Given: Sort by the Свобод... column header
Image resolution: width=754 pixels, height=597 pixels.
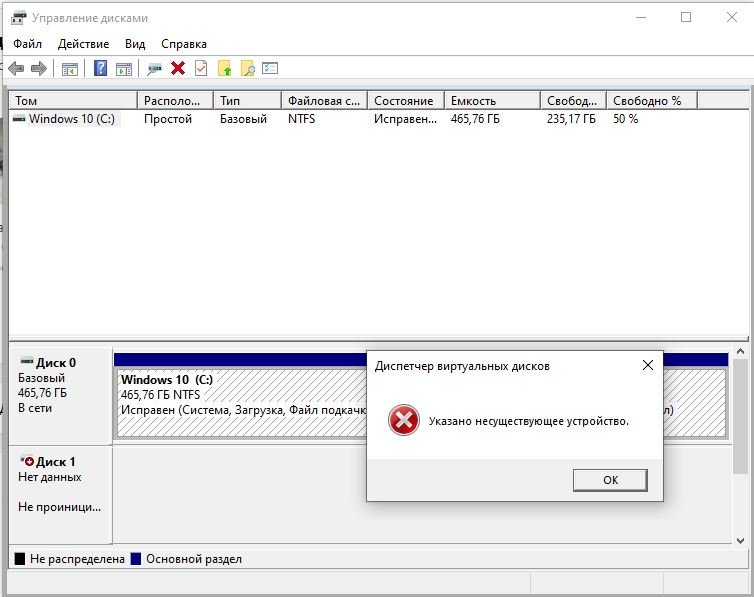Looking at the screenshot, I should 573,100.
